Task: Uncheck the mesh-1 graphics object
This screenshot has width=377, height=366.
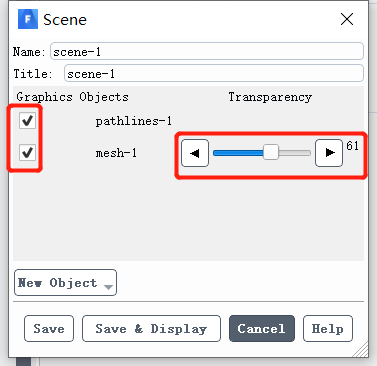Action: [27, 152]
